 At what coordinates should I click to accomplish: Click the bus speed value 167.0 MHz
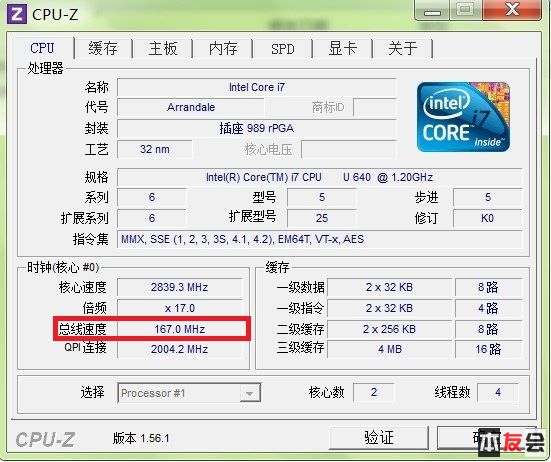pyautogui.click(x=180, y=329)
